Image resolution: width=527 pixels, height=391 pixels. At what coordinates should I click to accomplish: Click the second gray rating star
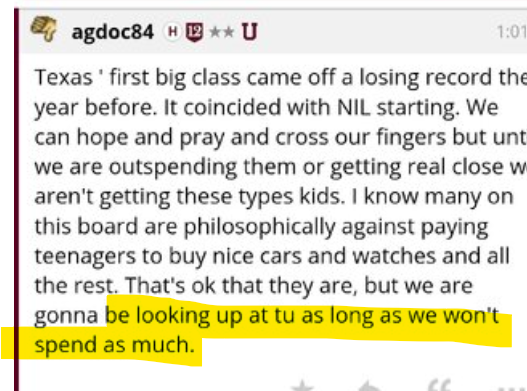pos(228,32)
